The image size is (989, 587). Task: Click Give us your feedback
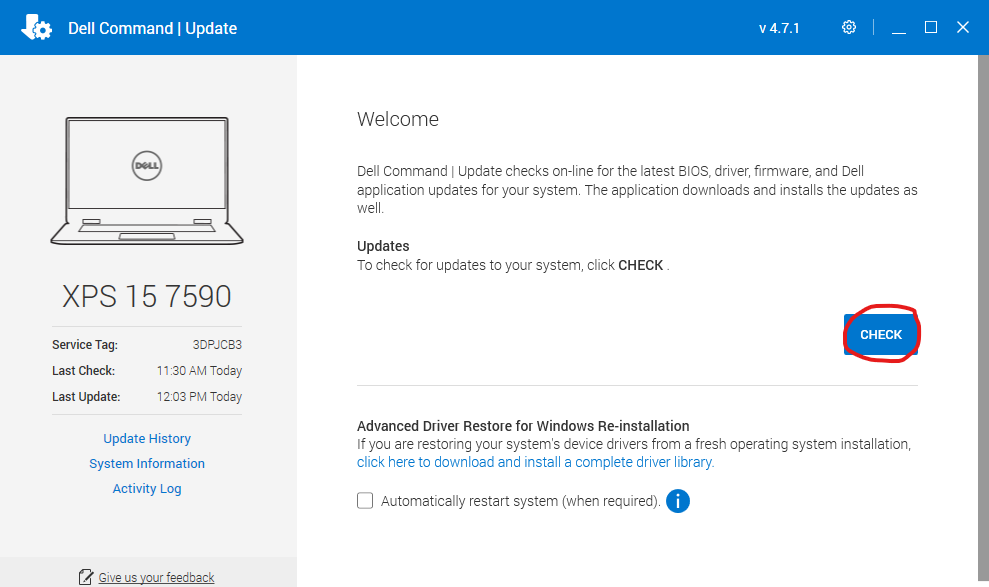pos(155,576)
